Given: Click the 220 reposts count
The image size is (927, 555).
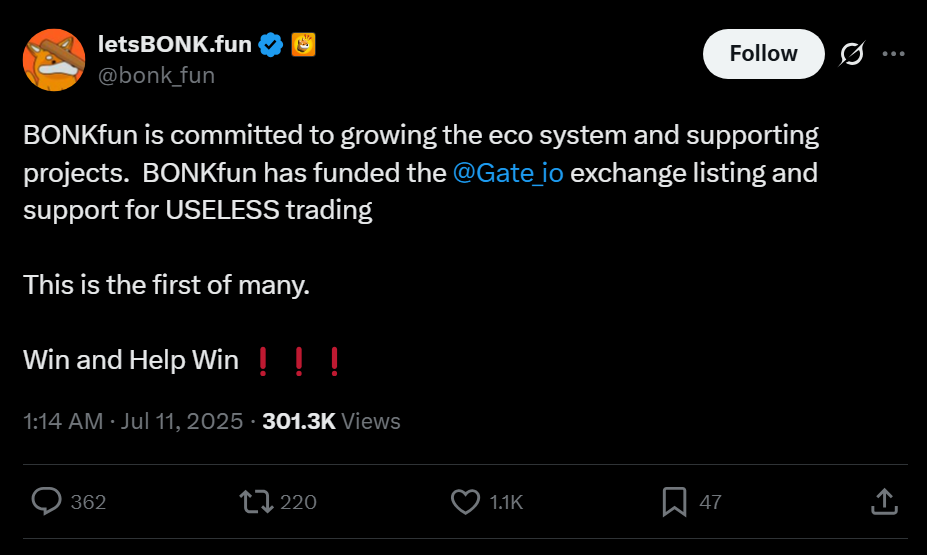Looking at the screenshot, I should tap(298, 502).
